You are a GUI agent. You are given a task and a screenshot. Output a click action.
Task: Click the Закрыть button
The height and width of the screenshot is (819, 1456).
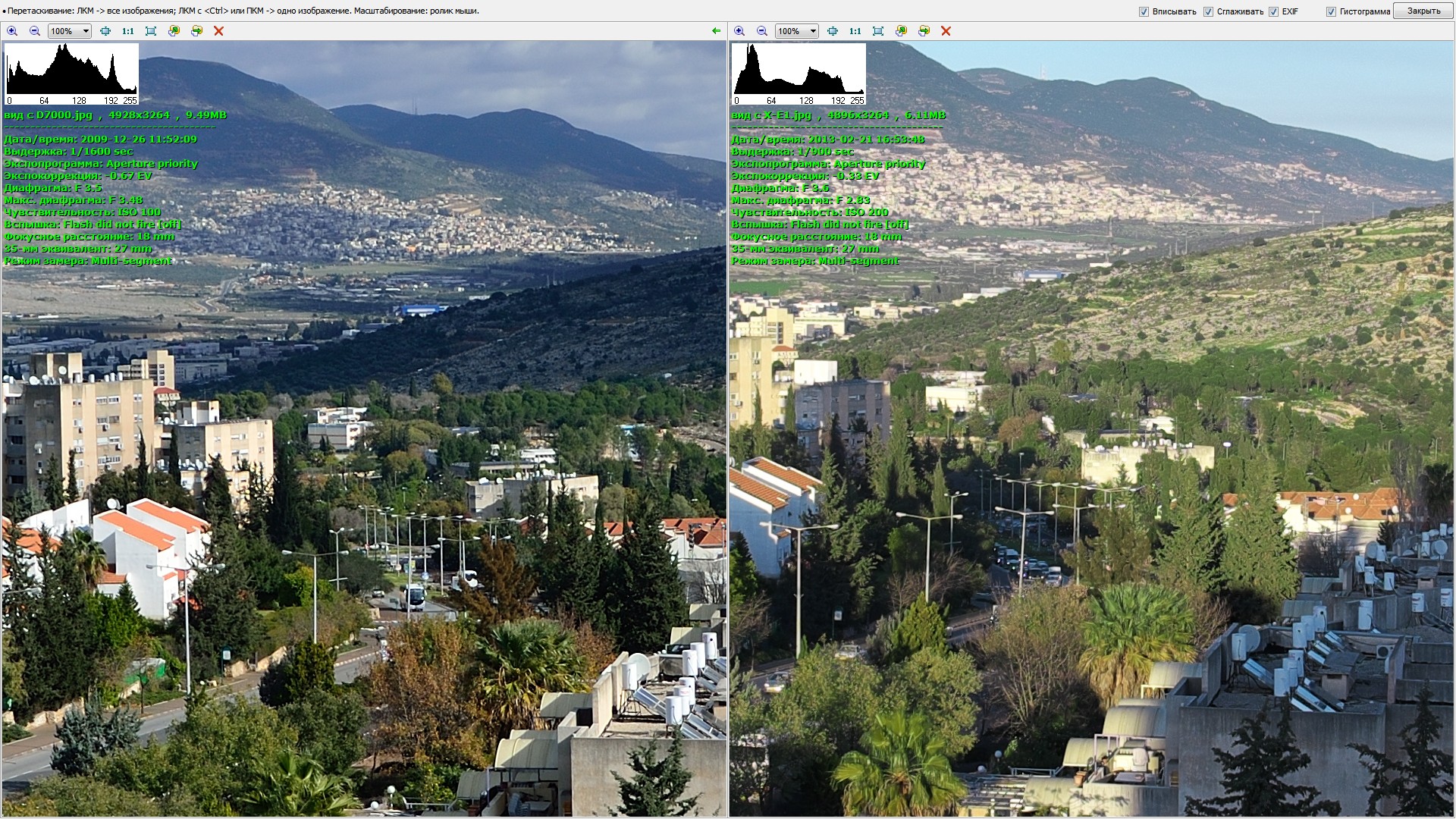[1423, 11]
